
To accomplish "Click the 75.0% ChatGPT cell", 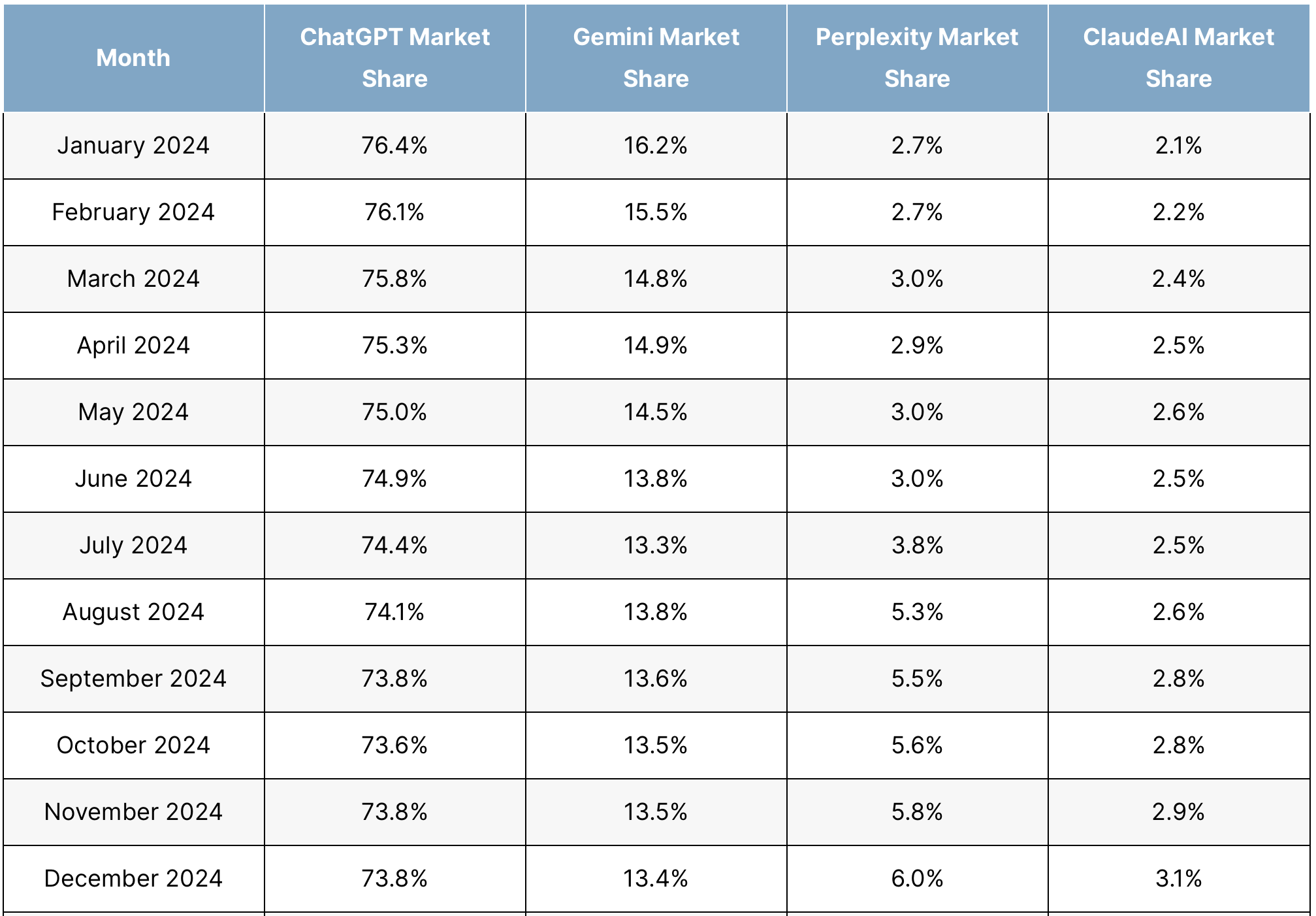I will click(394, 412).
